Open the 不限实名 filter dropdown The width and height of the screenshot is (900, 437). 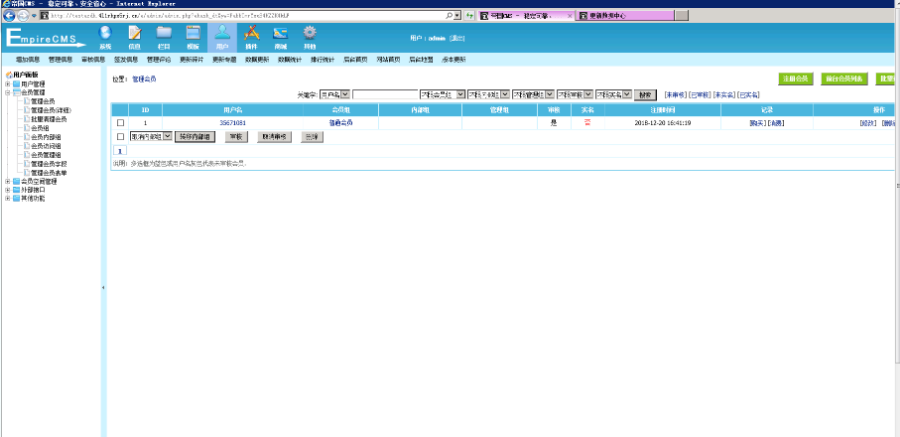point(614,94)
